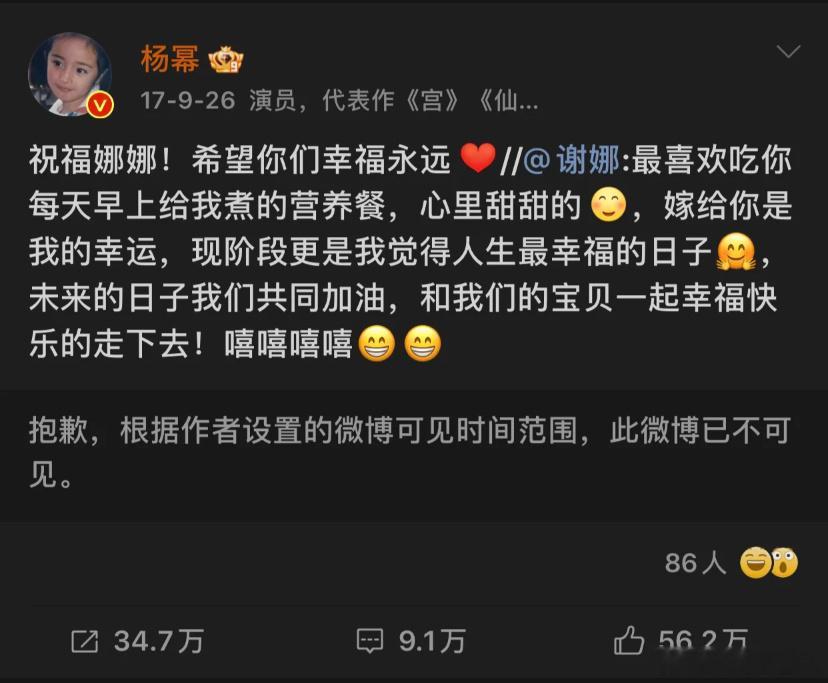Open the 34.7万 reposts count

pyautogui.click(x=158, y=641)
